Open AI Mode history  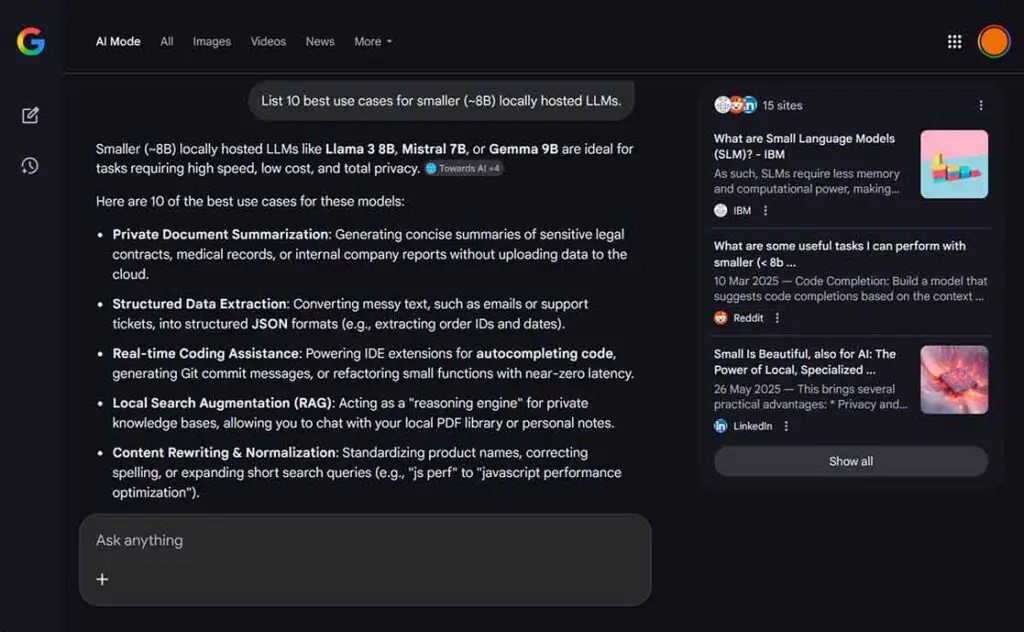click(x=30, y=165)
